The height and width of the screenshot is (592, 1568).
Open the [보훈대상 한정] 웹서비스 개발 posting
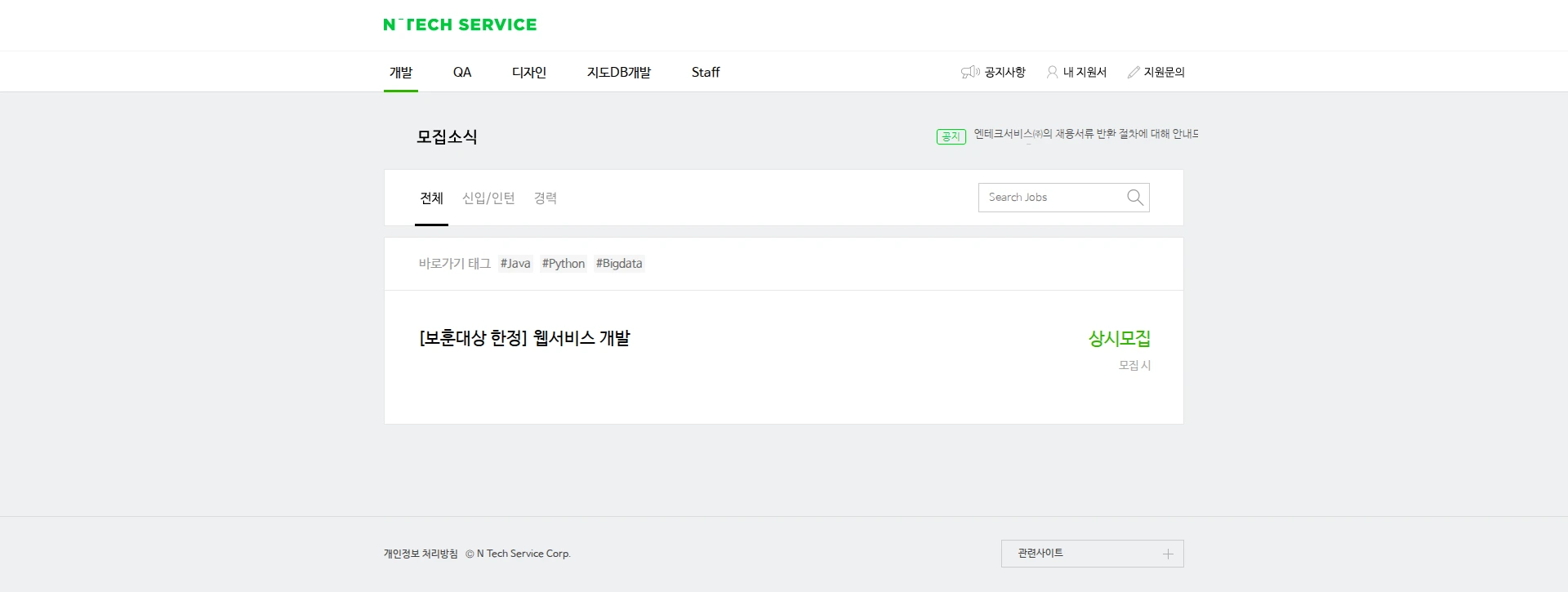coord(524,338)
